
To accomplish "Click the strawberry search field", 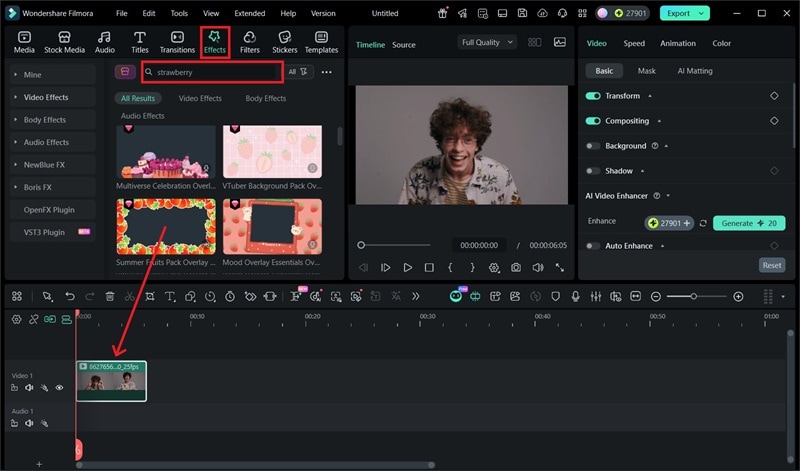I will 212,72.
